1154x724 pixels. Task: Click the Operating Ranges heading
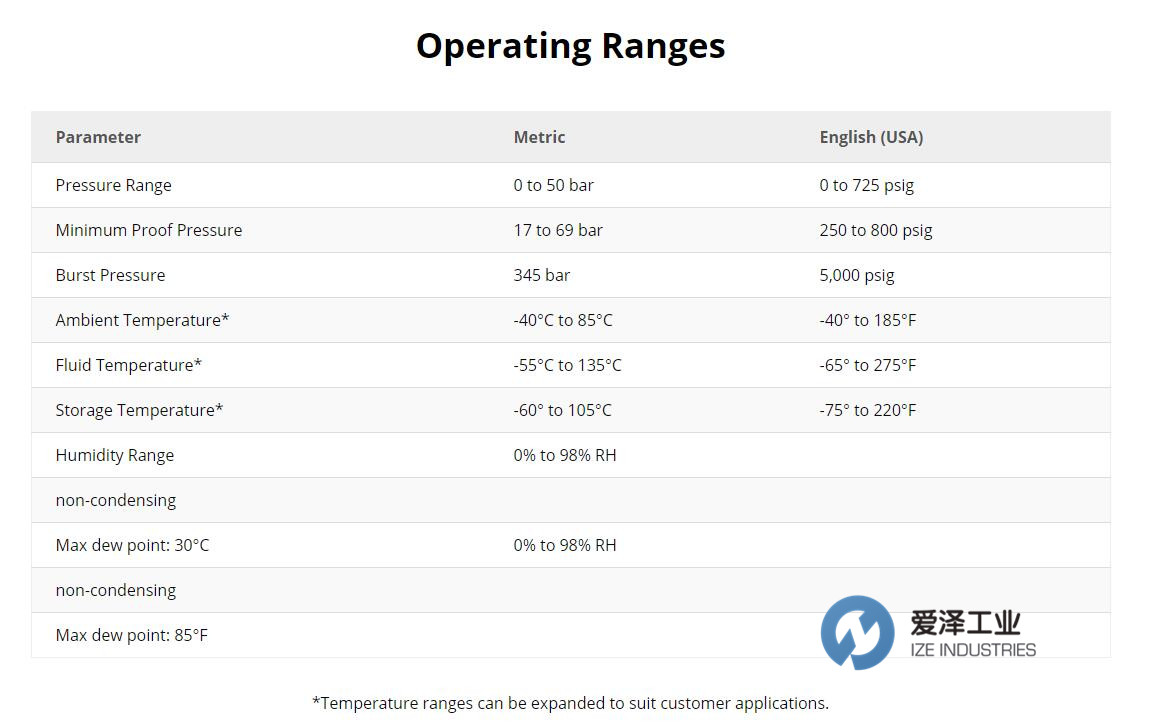point(570,46)
